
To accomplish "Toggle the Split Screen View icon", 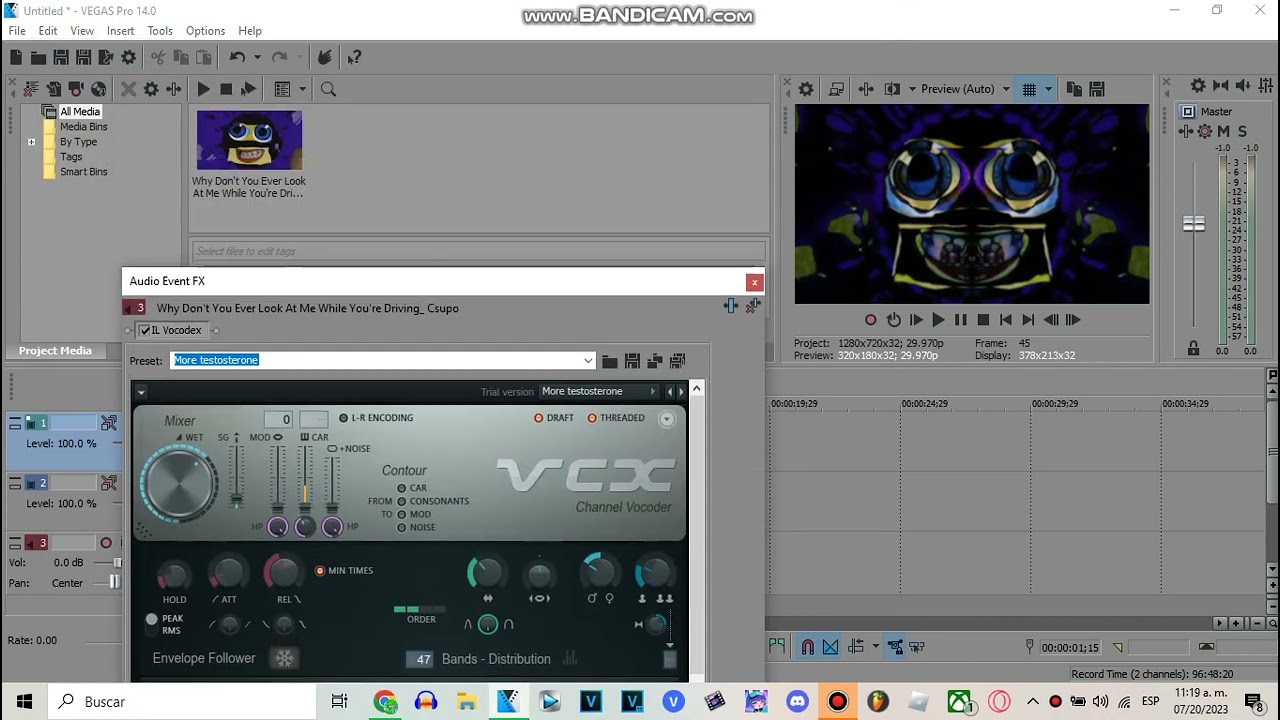I will point(893,89).
